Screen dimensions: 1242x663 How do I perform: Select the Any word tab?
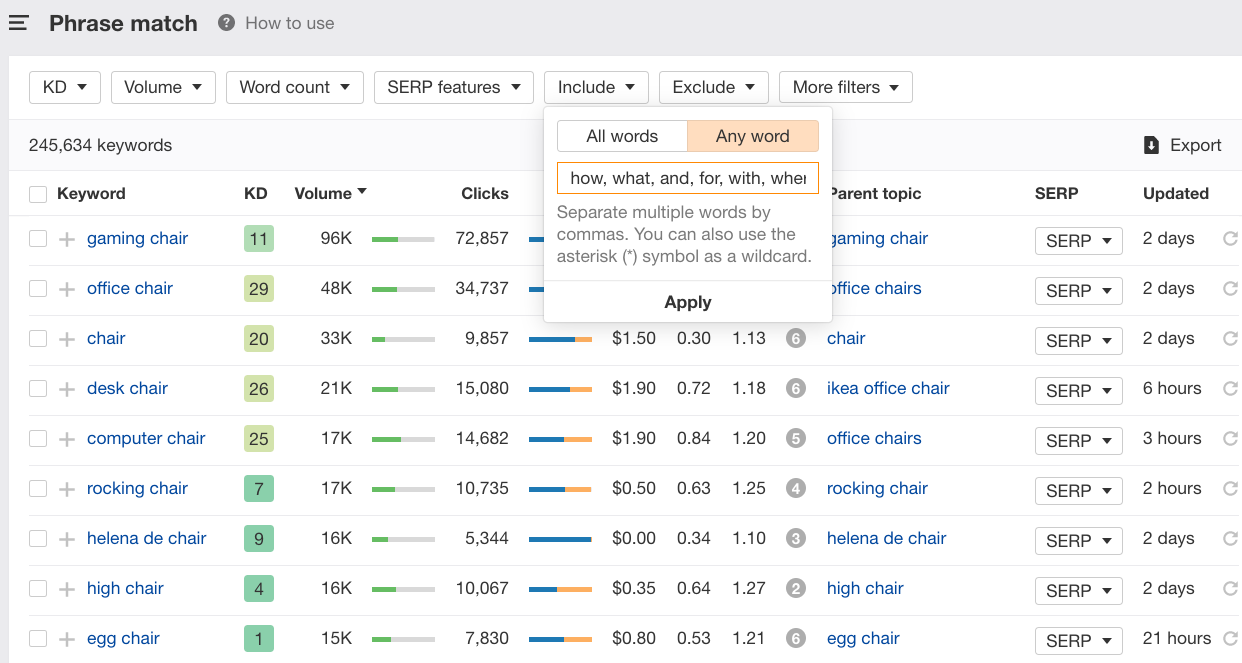[x=753, y=136]
